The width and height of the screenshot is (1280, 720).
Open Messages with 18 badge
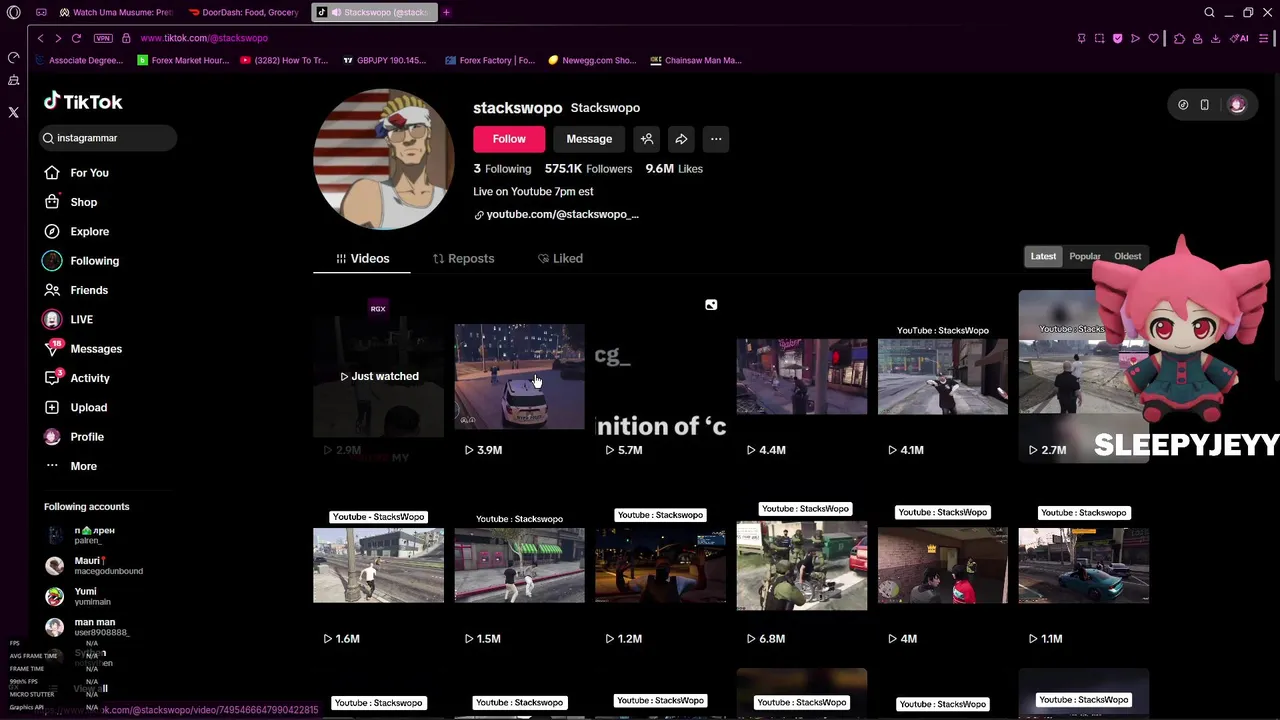coord(83,349)
